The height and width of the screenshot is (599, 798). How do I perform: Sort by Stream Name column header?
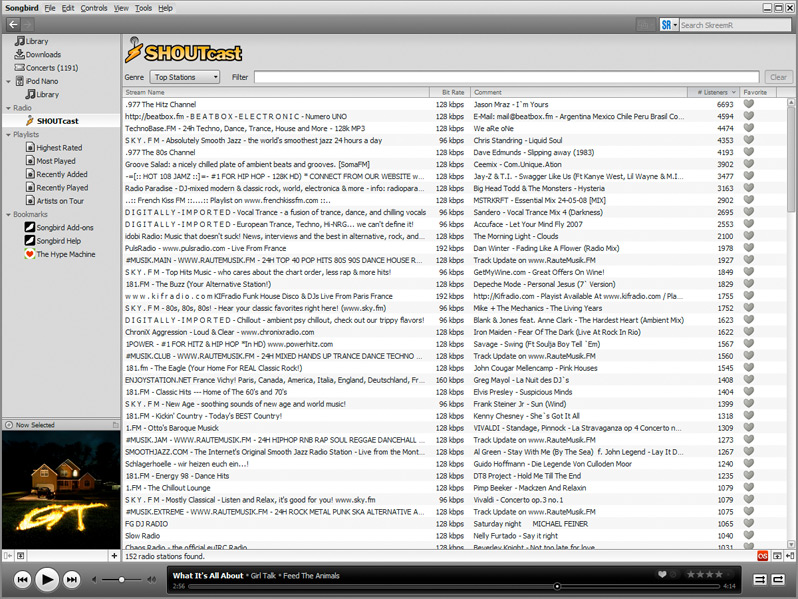coord(275,92)
